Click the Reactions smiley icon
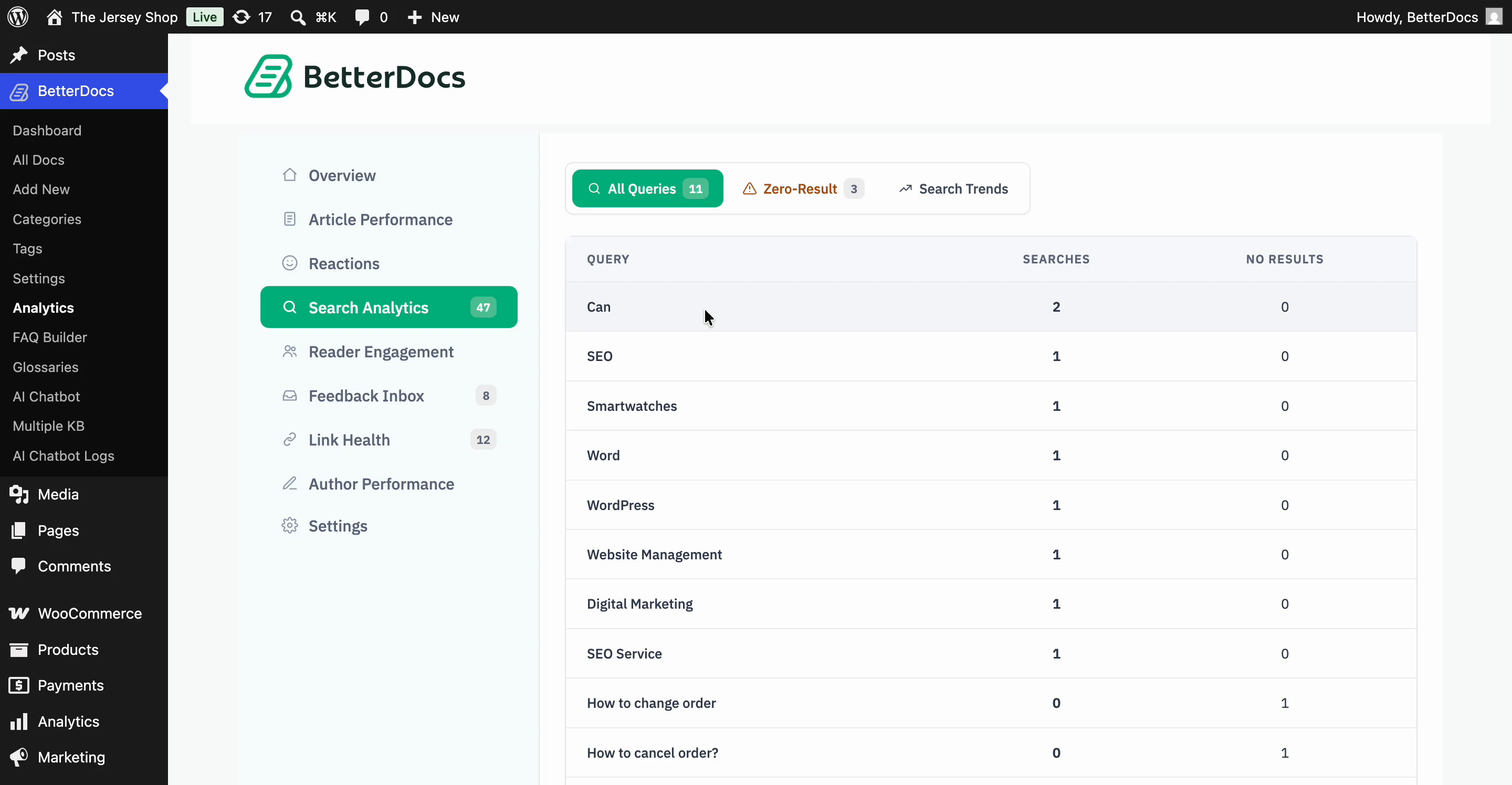Image resolution: width=1512 pixels, height=785 pixels. click(x=289, y=263)
